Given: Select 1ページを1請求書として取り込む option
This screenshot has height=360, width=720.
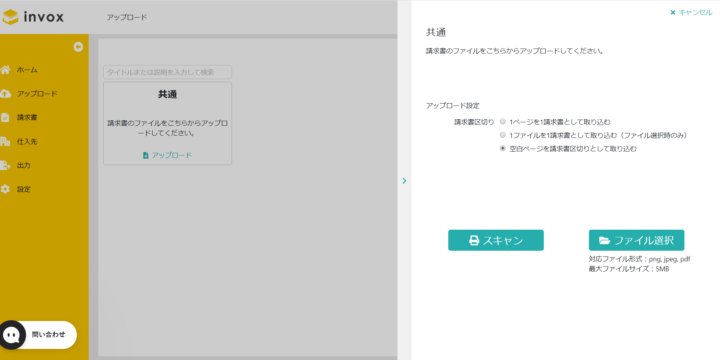Looking at the screenshot, I should [x=503, y=122].
